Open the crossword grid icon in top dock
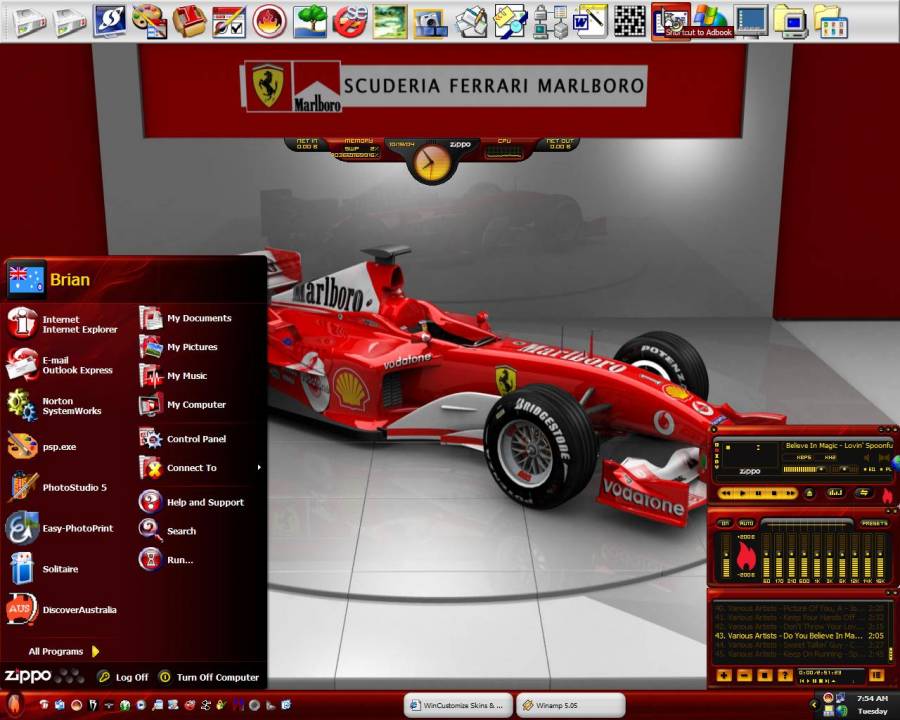The height and width of the screenshot is (720, 900). (629, 20)
